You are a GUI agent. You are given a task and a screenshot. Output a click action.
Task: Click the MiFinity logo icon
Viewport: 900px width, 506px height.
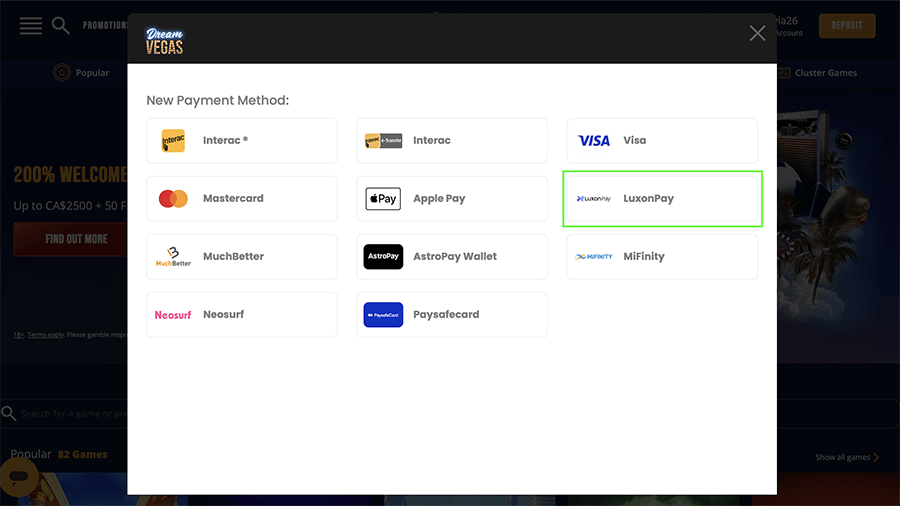coord(593,256)
